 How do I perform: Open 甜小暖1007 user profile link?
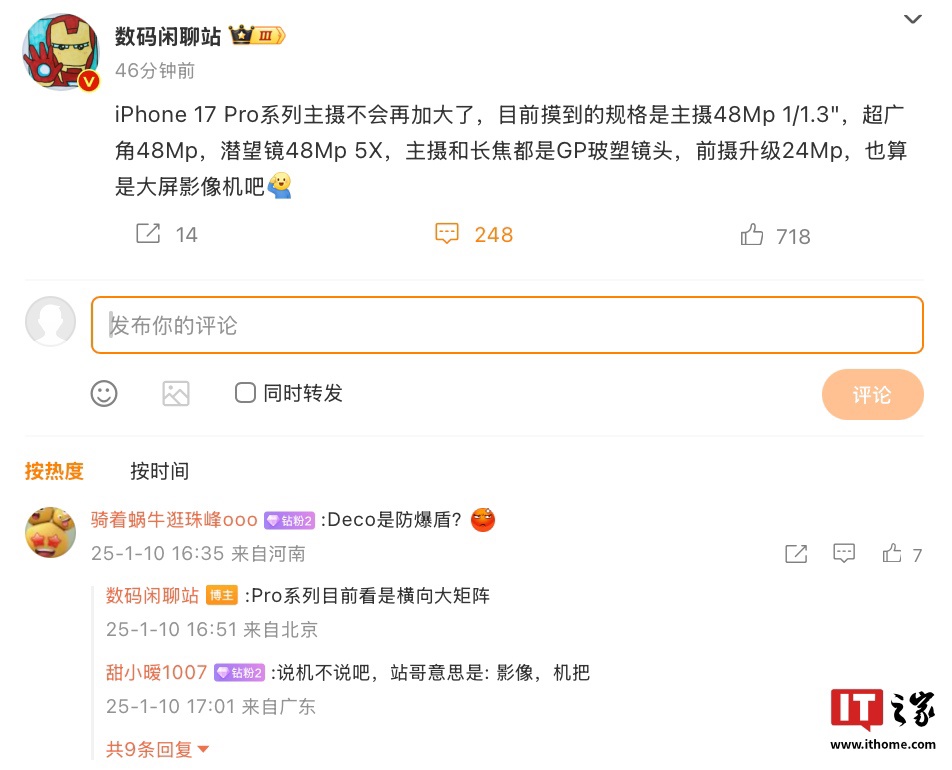coord(157,672)
